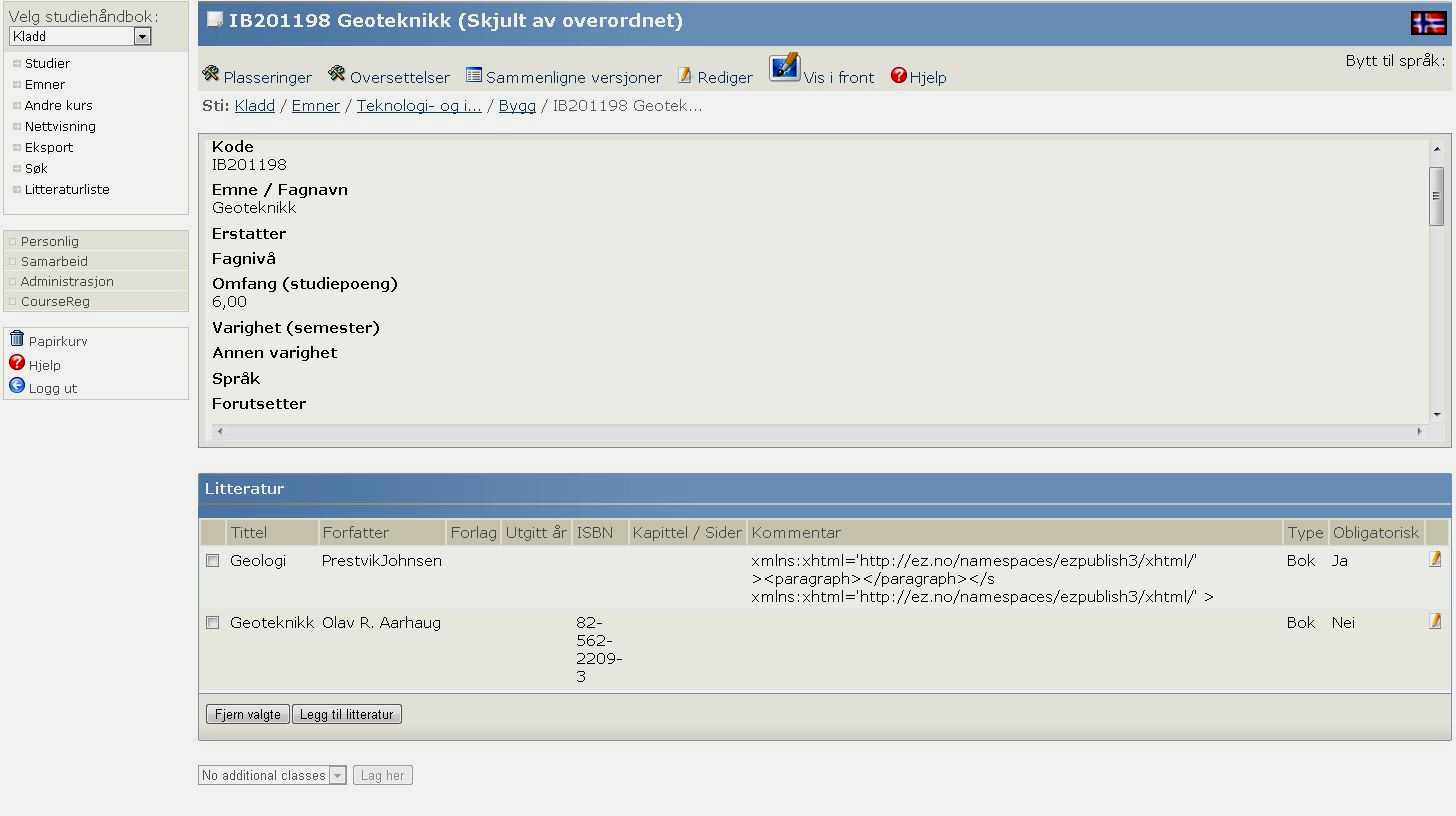Open Søk in the sidebar menu

pyautogui.click(x=36, y=168)
